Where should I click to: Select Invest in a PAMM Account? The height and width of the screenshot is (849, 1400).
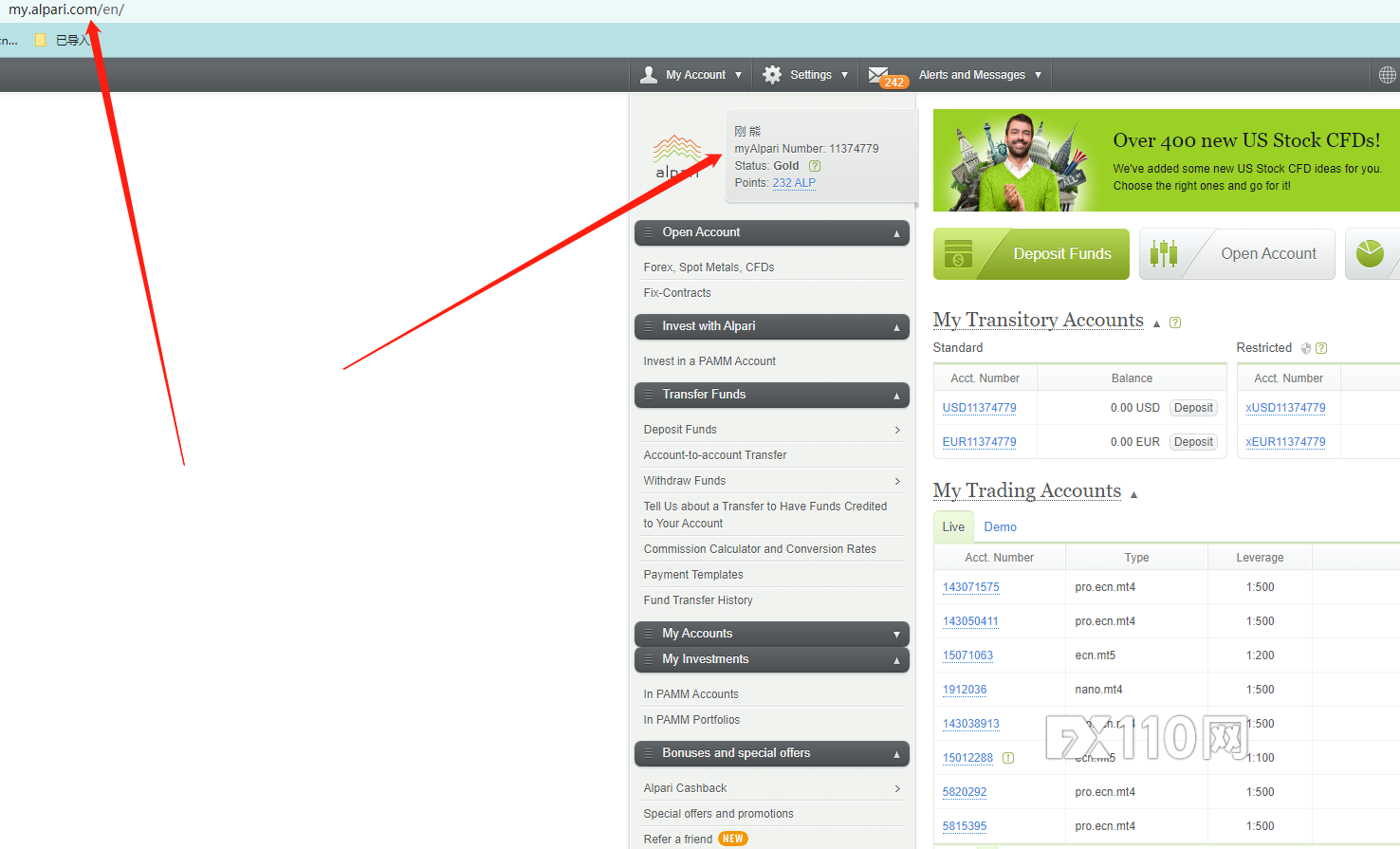(709, 361)
